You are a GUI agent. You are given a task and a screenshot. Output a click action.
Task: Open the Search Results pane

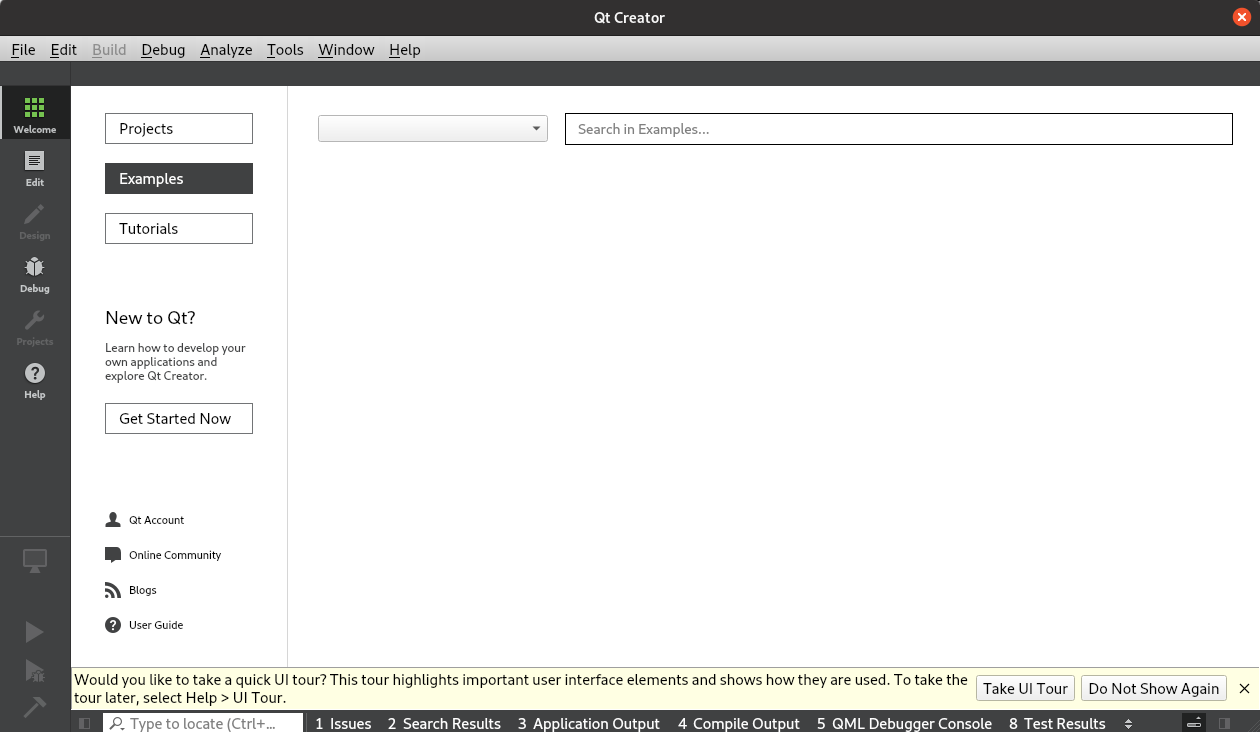[444, 723]
